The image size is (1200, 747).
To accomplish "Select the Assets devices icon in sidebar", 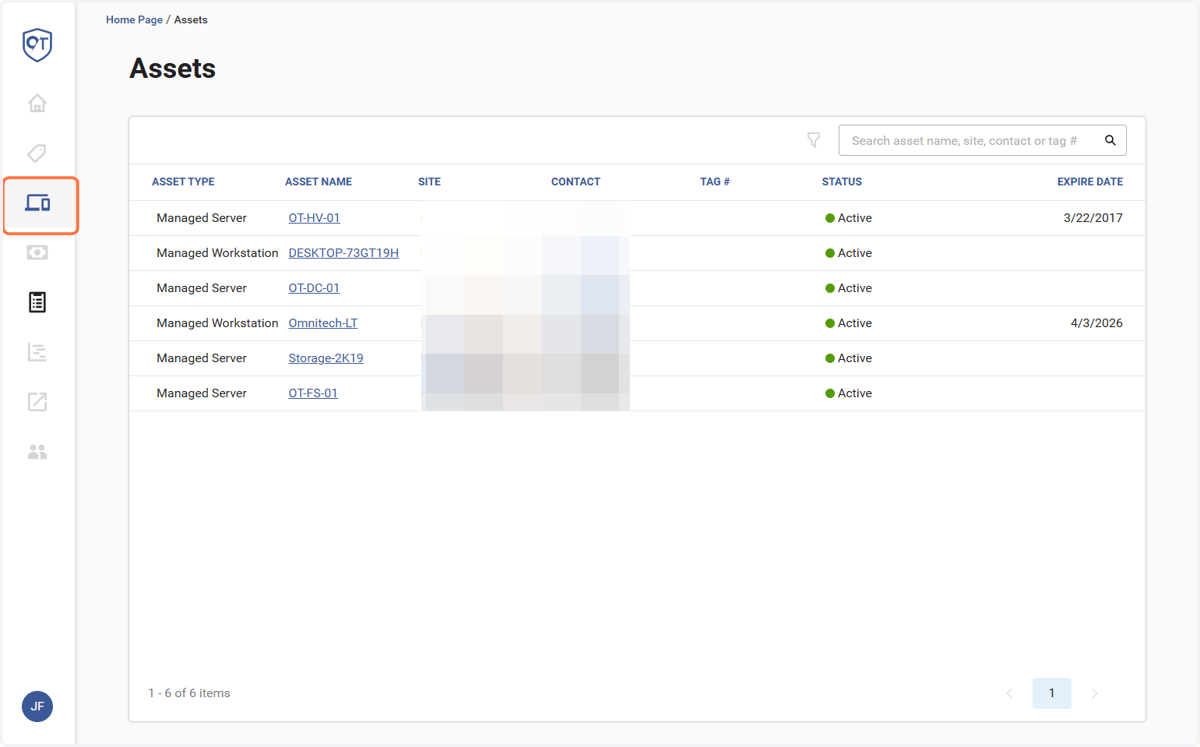I will (x=38, y=204).
